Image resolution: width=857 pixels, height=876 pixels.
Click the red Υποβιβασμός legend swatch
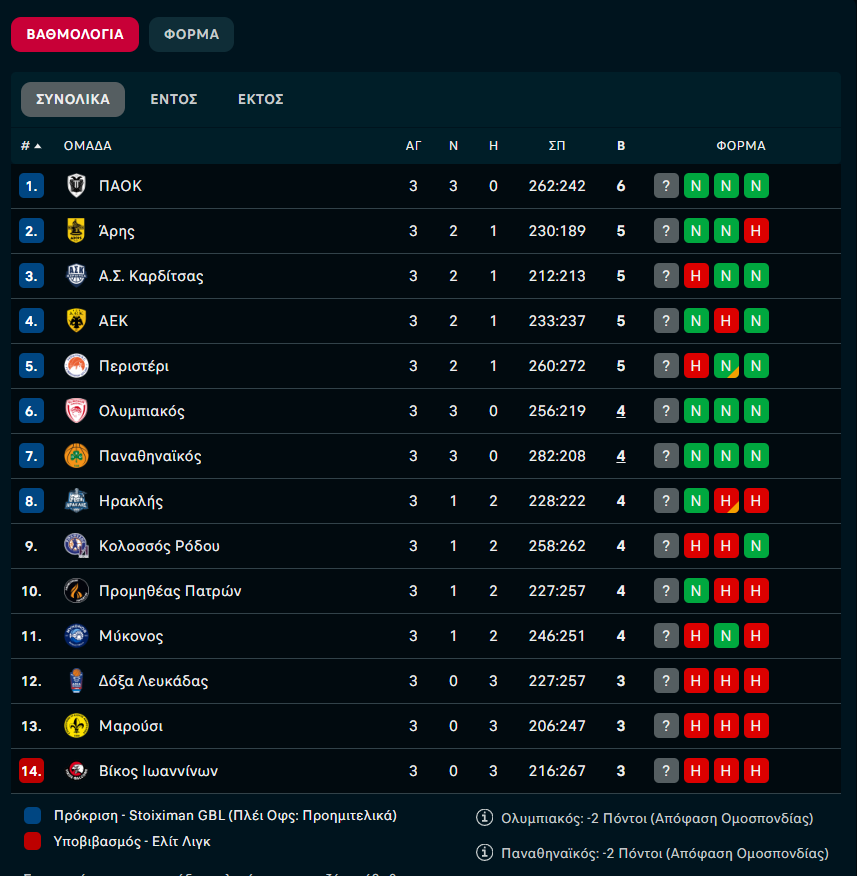click(32, 841)
